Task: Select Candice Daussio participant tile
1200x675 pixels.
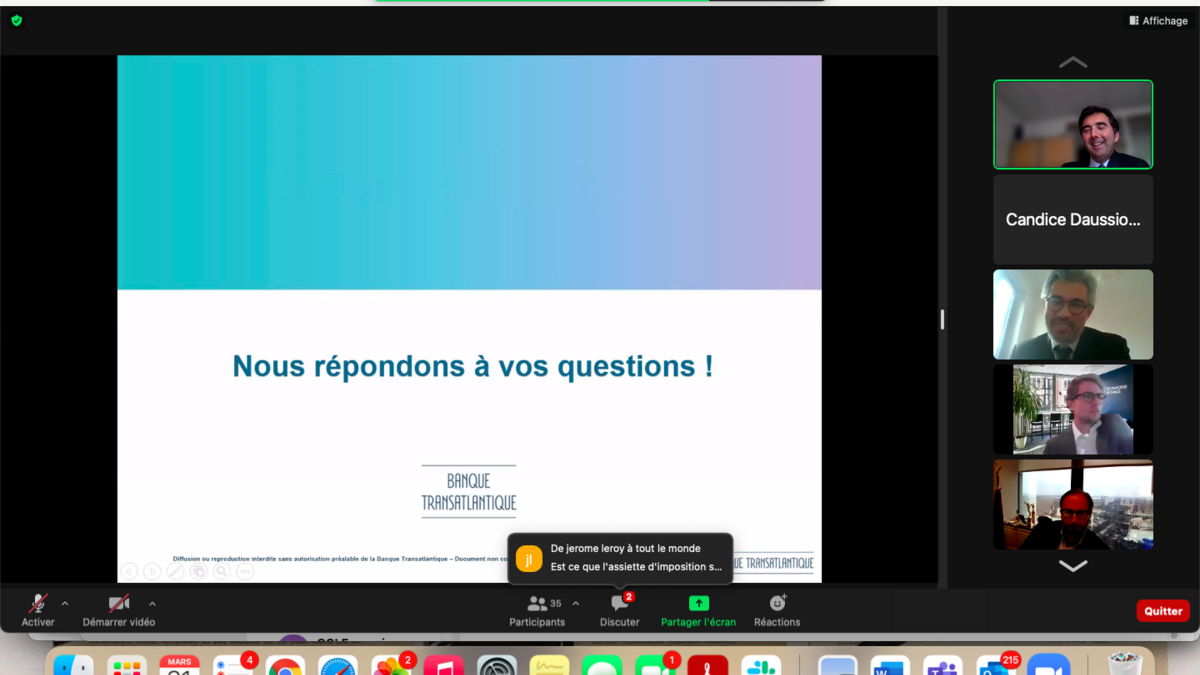Action: [1073, 220]
